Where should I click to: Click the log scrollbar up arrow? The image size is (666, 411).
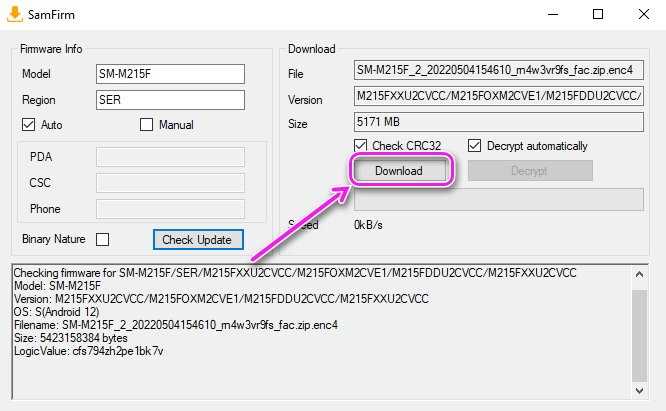point(639,275)
